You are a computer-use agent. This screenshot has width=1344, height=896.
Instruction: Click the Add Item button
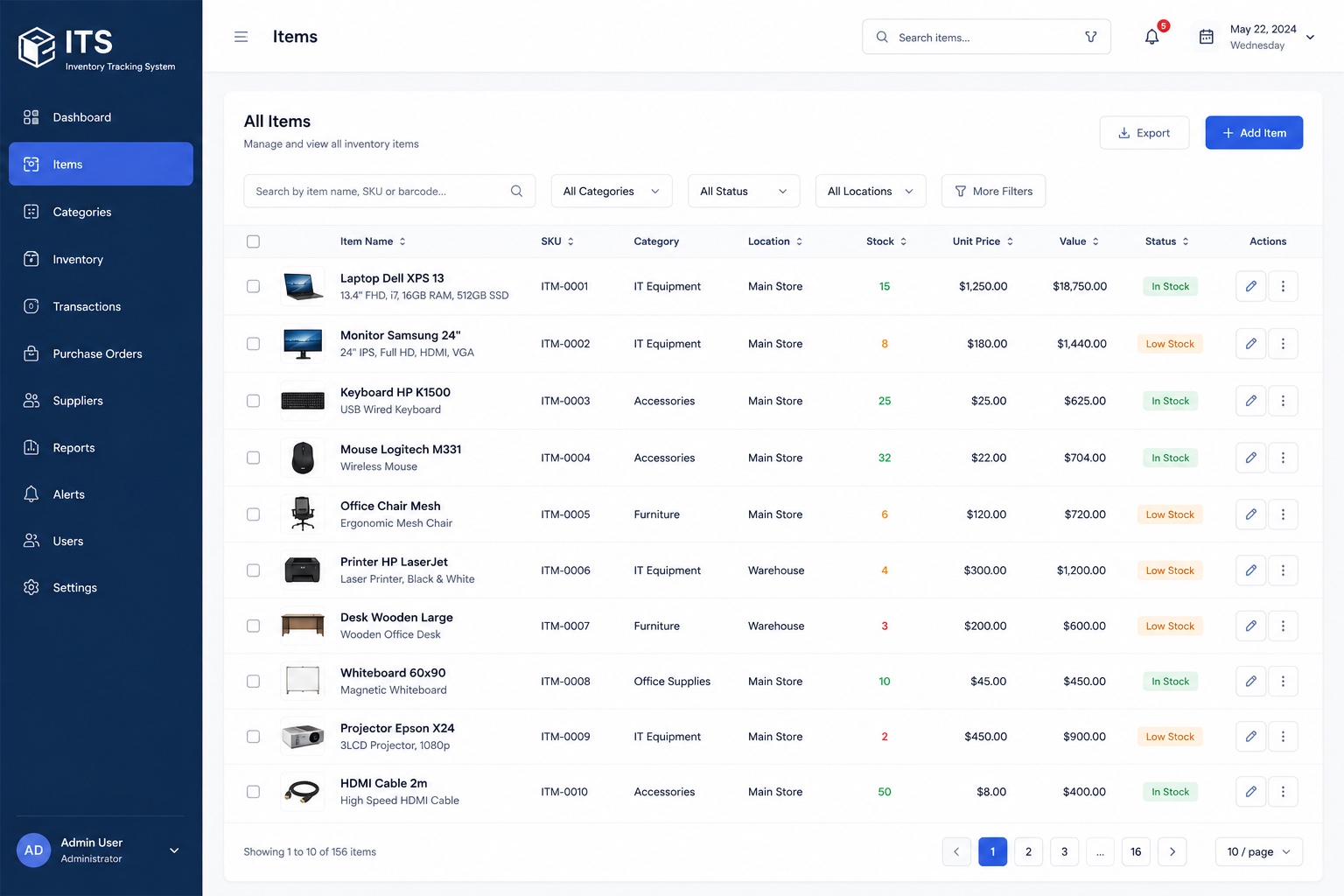point(1254,133)
